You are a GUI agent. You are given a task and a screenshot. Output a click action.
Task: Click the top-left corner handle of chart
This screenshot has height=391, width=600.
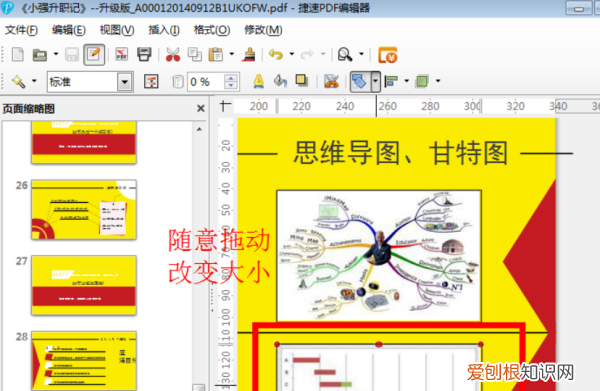point(277,345)
